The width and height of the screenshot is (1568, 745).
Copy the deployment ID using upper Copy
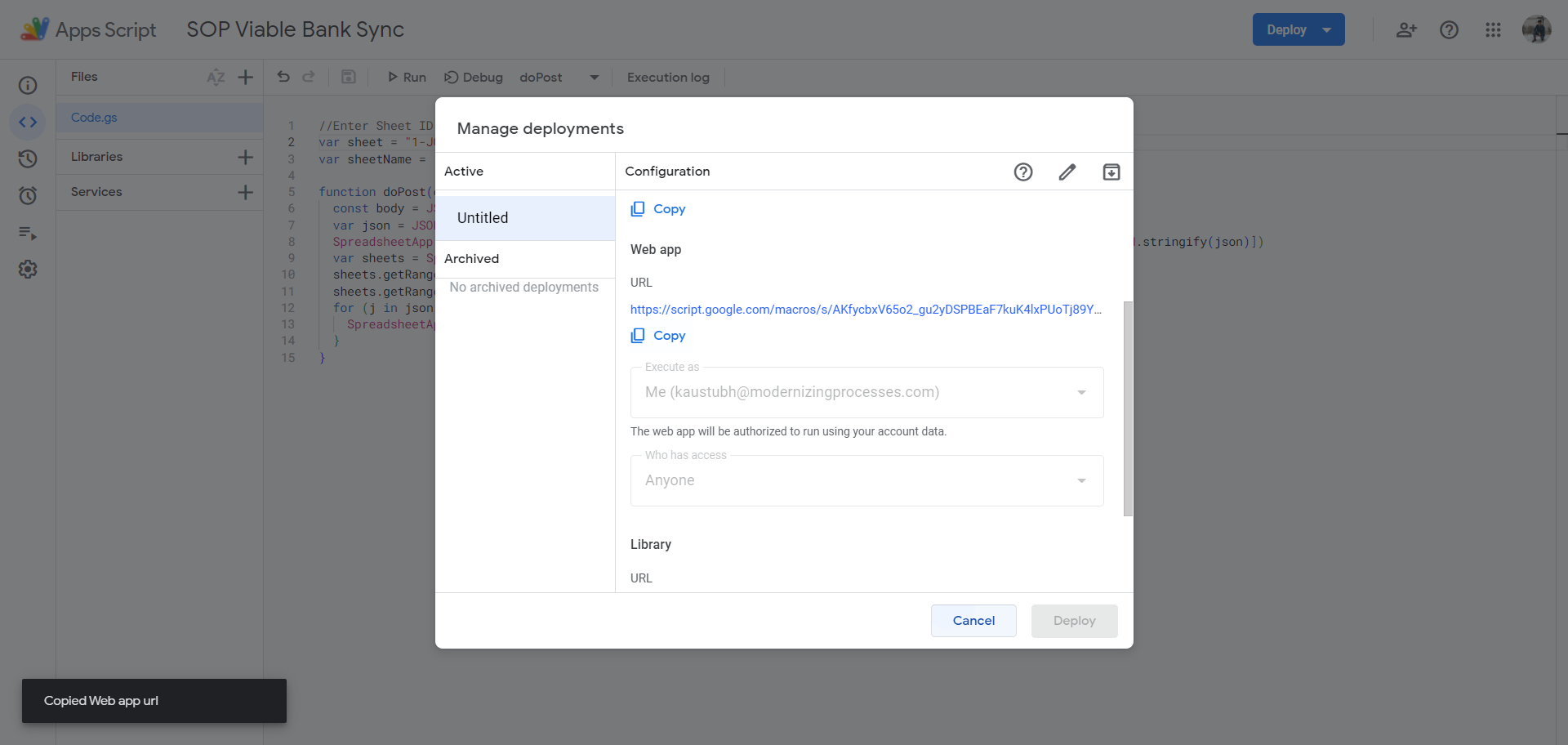click(x=658, y=209)
